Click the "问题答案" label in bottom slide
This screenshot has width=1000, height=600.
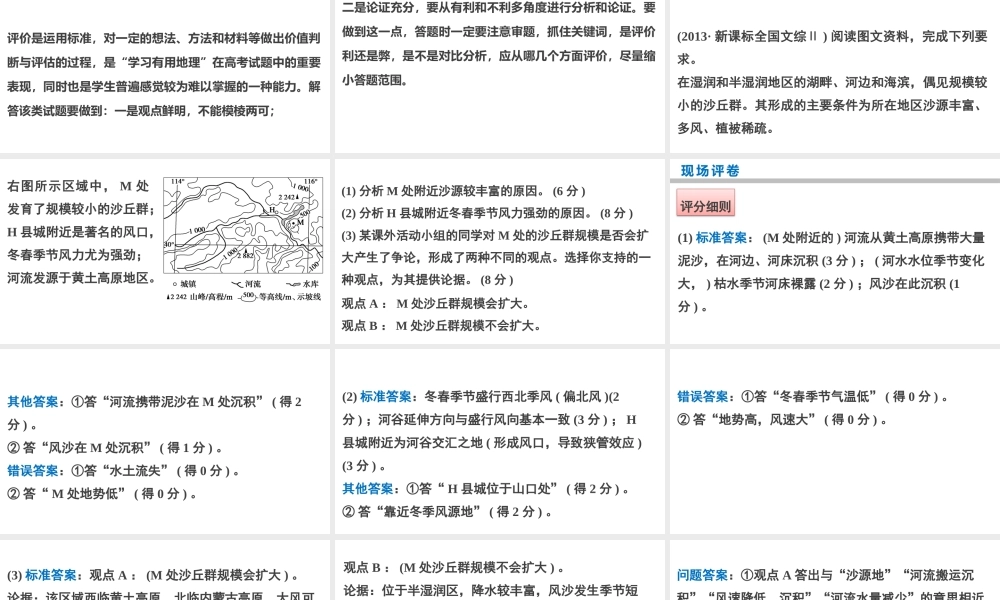tap(703, 575)
